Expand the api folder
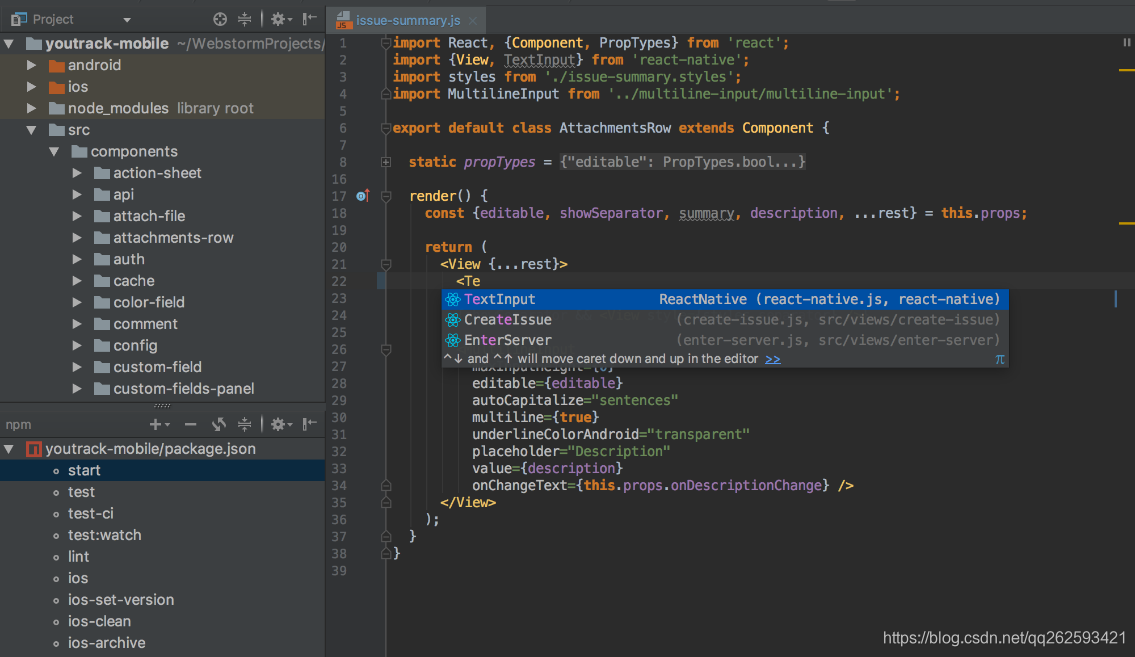Viewport: 1135px width, 657px height. coord(77,195)
